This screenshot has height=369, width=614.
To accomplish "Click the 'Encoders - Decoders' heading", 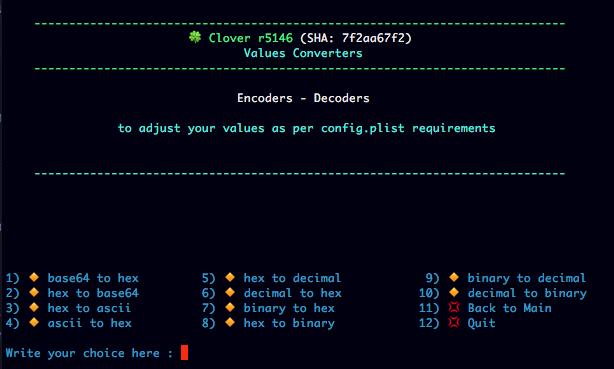I will [303, 98].
